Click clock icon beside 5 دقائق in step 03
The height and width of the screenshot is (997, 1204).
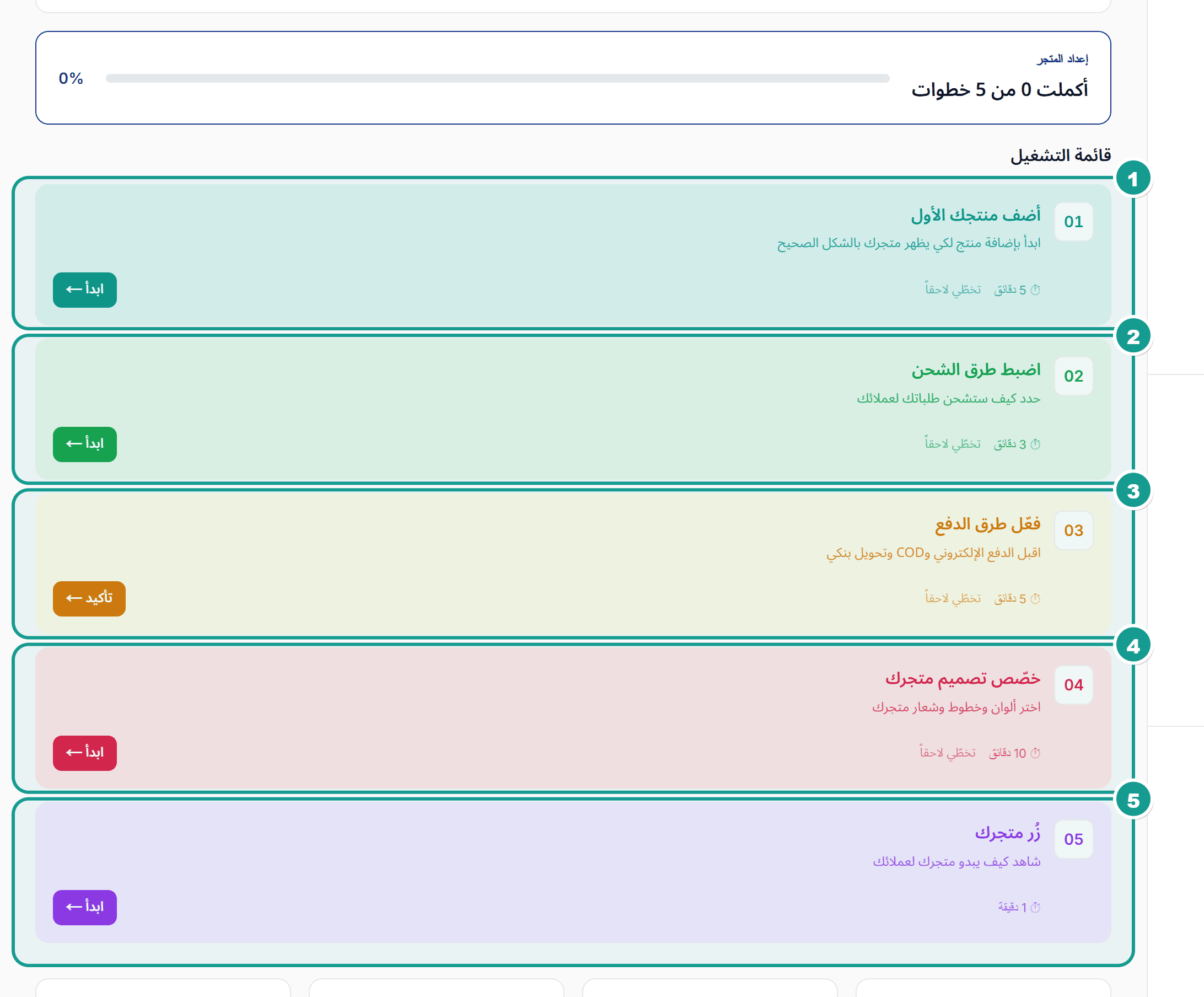[x=1035, y=598]
